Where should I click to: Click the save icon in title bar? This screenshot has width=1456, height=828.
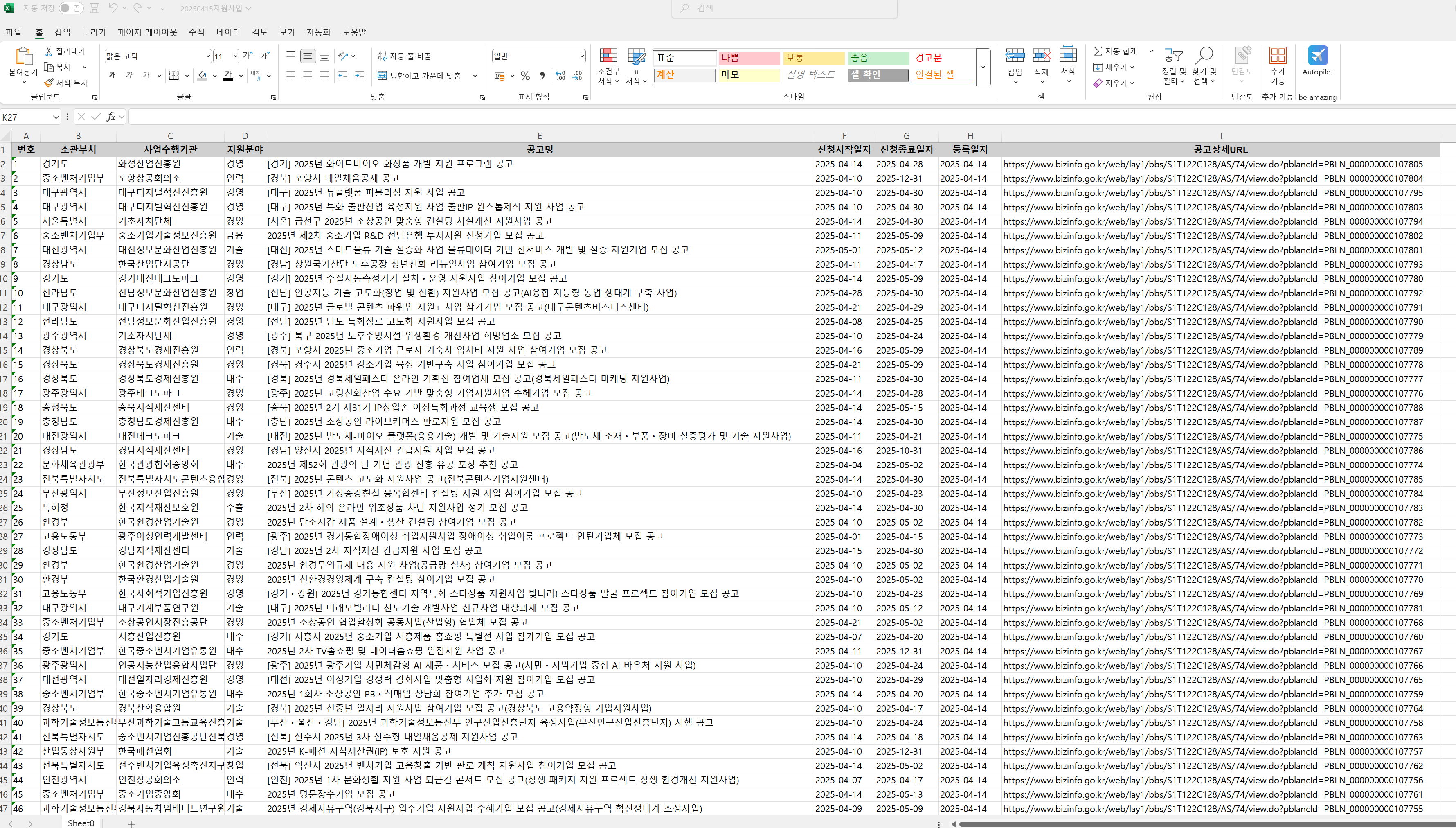click(x=95, y=8)
